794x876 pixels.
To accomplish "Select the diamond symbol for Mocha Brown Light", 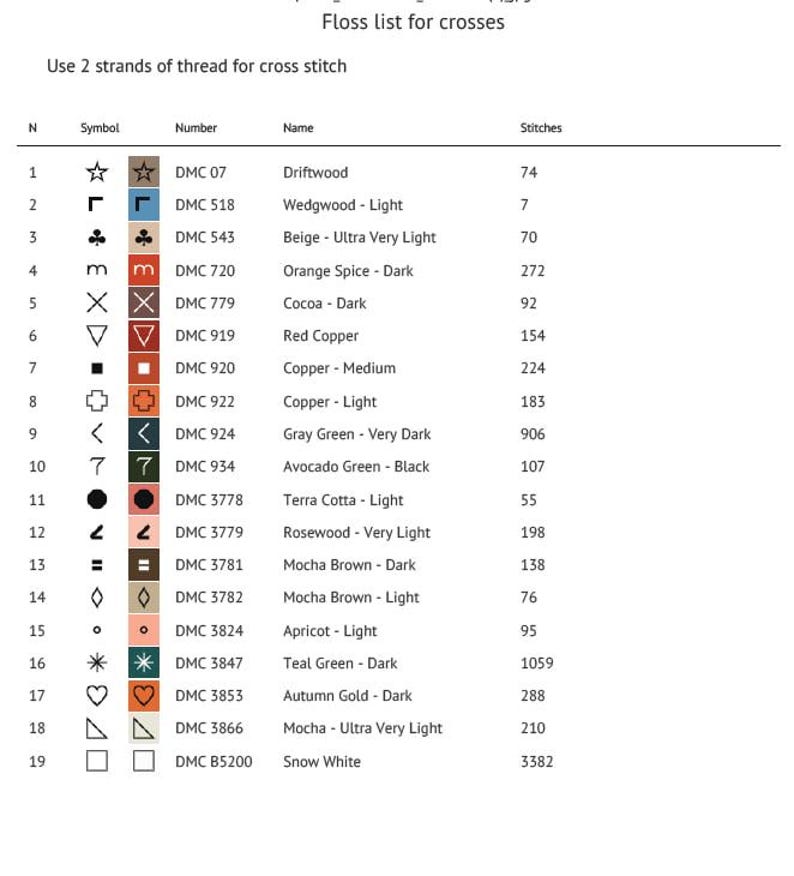I will [x=97, y=598].
